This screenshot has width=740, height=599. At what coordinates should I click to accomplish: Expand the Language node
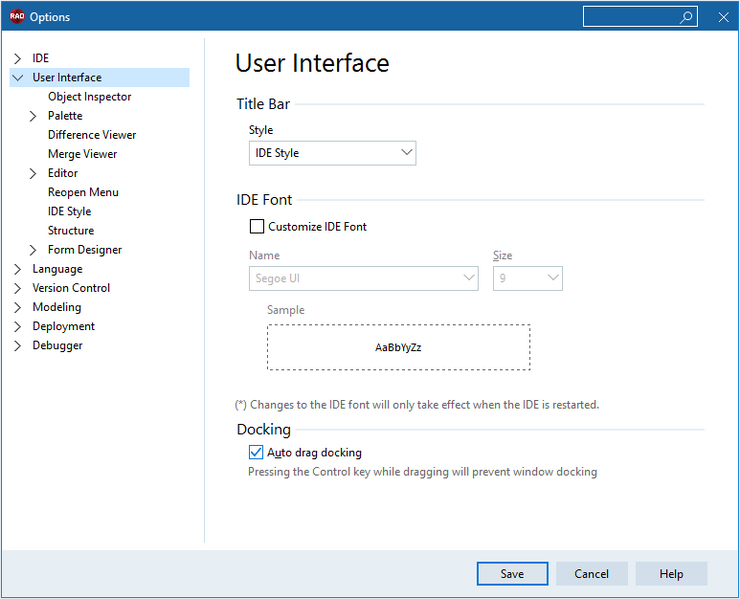point(17,269)
